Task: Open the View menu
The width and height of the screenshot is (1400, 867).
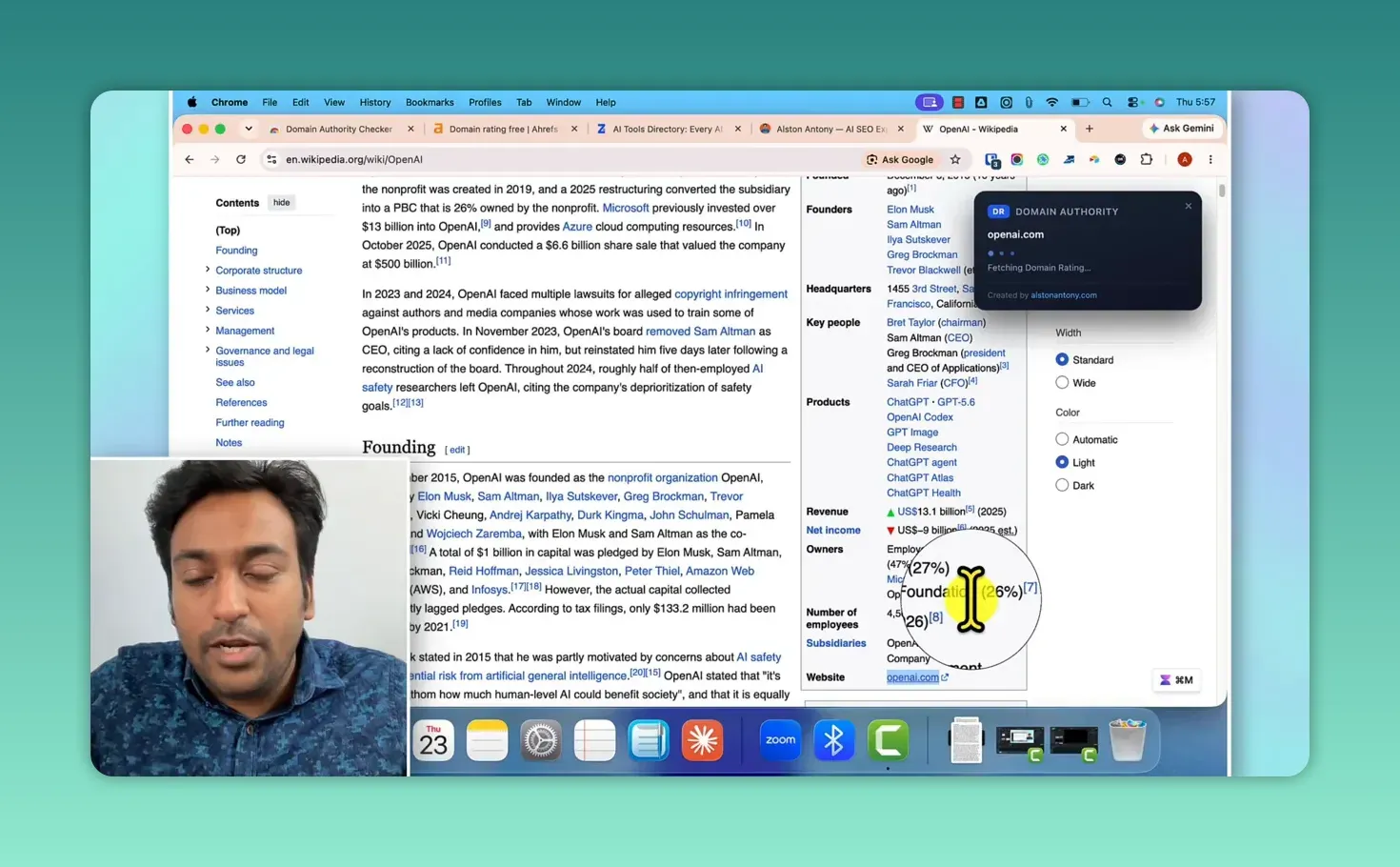Action: click(334, 102)
